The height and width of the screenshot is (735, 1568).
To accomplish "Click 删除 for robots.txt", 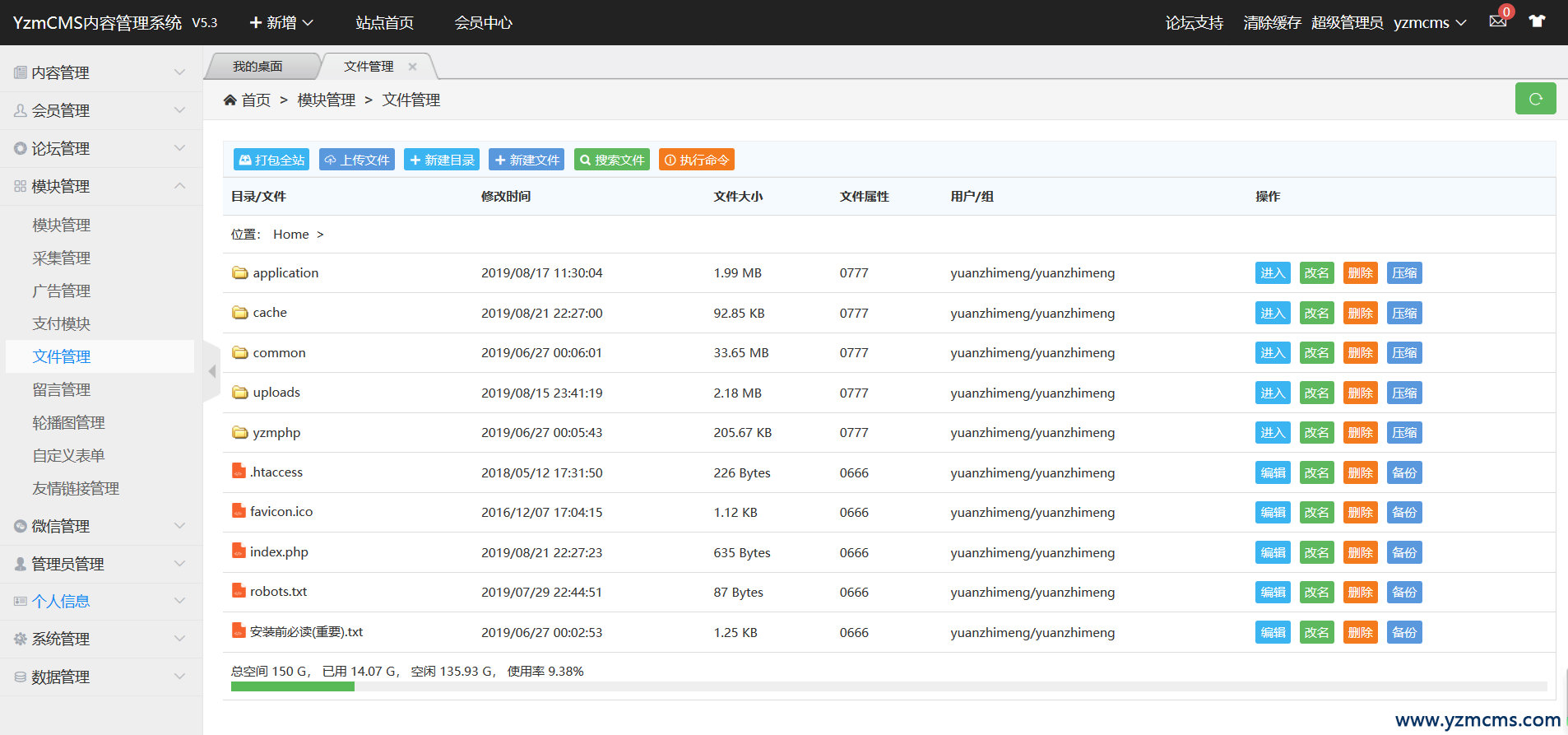I will 1360,593.
